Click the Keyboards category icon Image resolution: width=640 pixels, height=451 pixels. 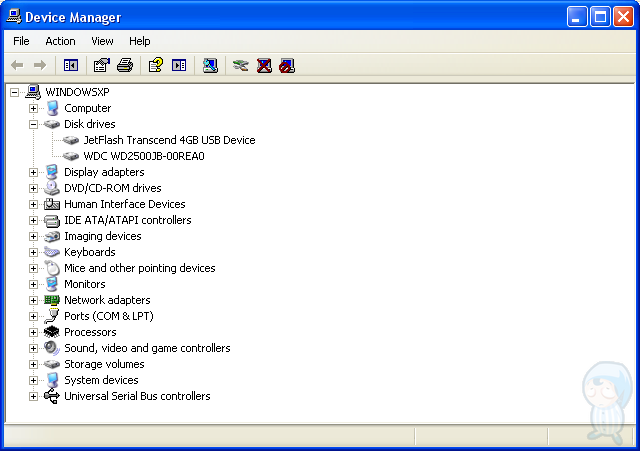52,252
